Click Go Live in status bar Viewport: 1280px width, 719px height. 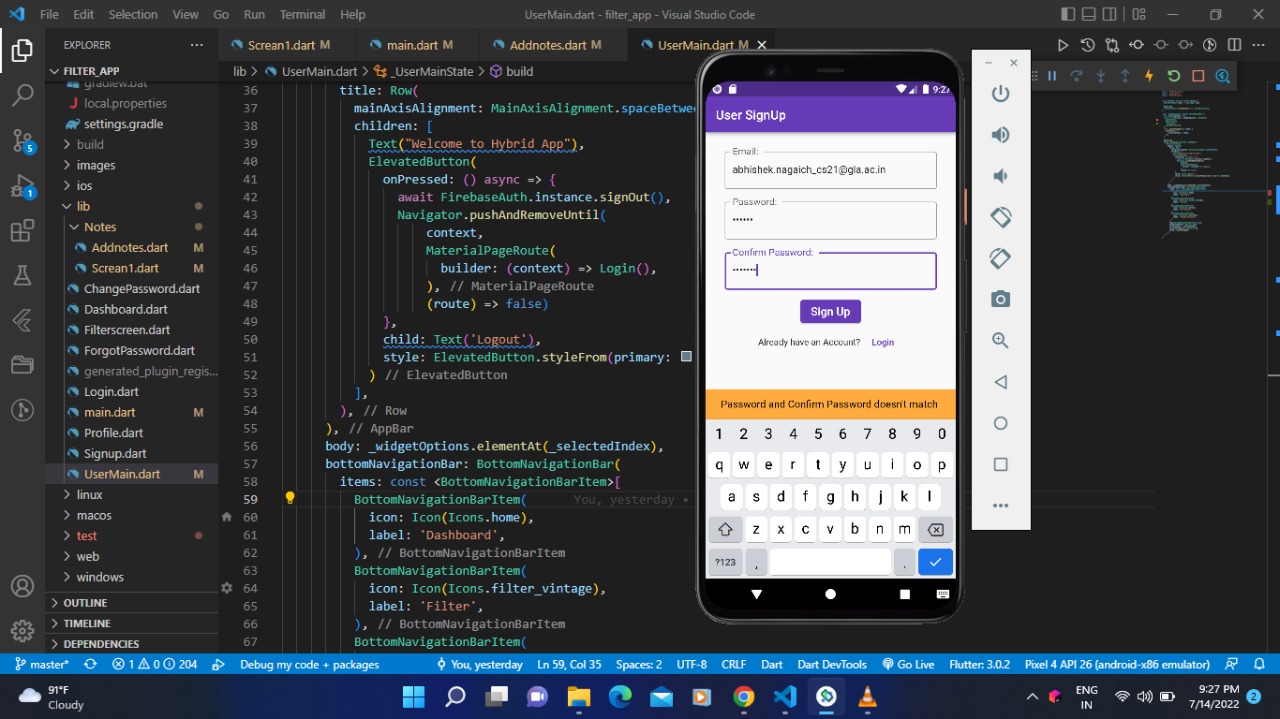coord(908,664)
